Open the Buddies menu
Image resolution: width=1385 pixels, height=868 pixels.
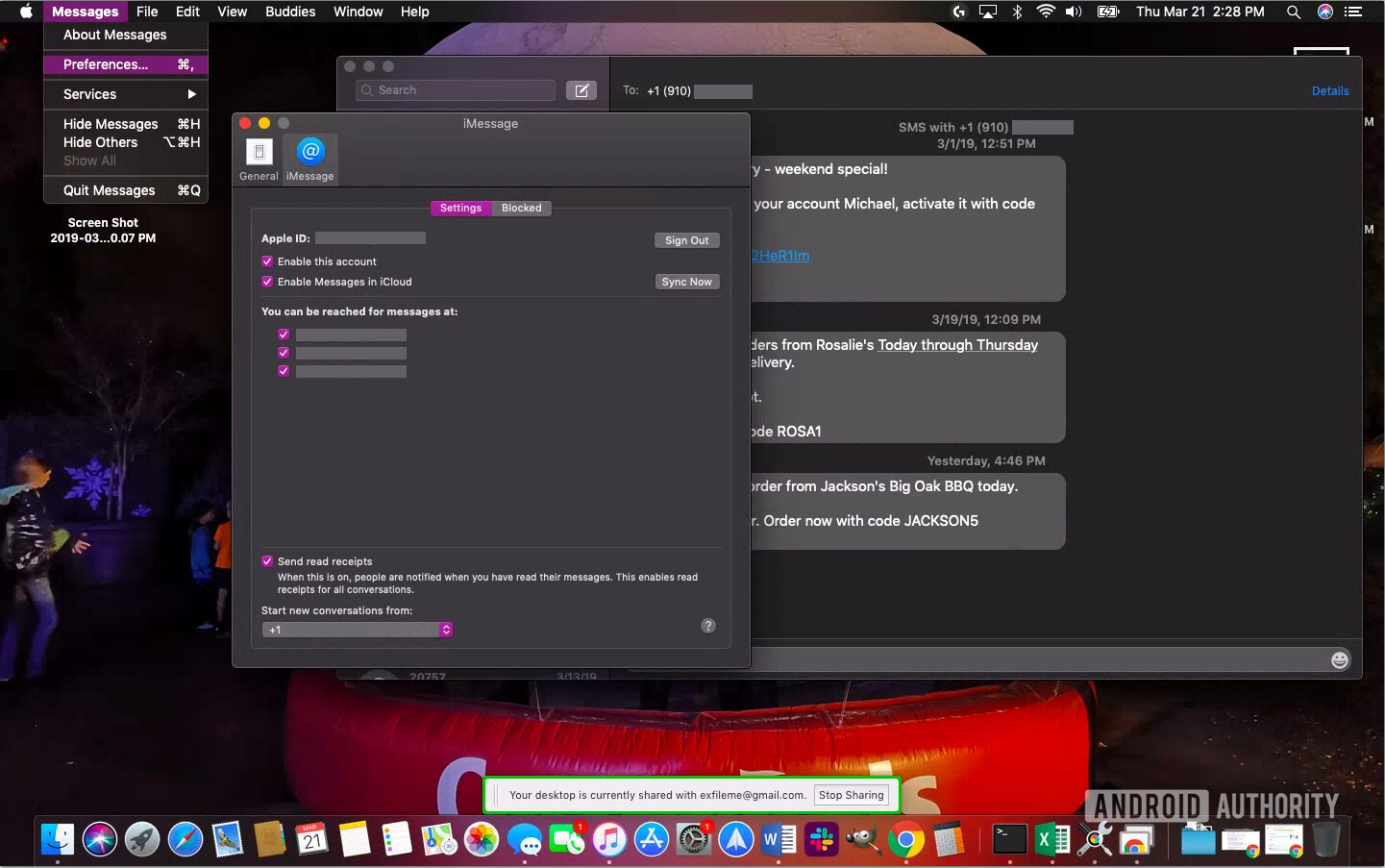pos(290,12)
